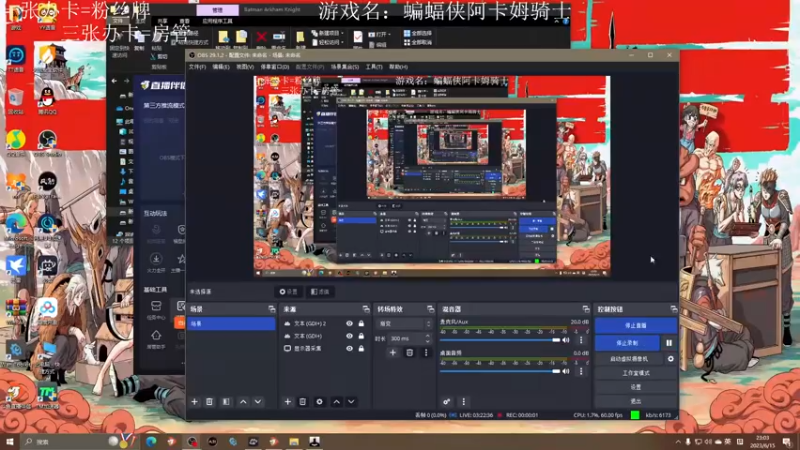Undock the Scene Transitions panel icon
The image size is (800, 450).
click(x=431, y=309)
